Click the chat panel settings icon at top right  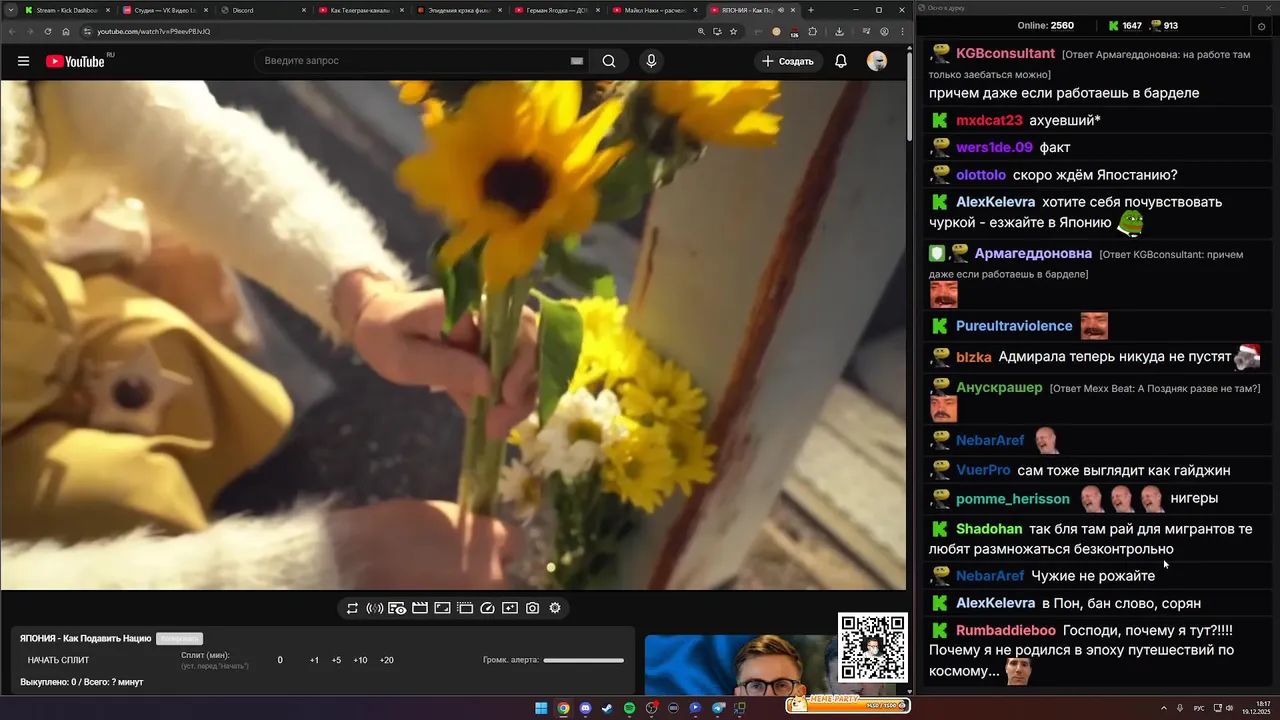coord(1261,26)
